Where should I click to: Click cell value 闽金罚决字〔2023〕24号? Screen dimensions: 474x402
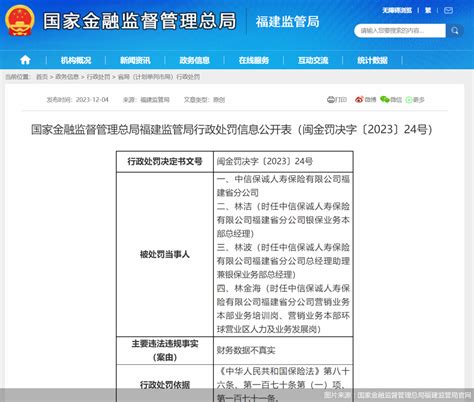click(x=265, y=162)
